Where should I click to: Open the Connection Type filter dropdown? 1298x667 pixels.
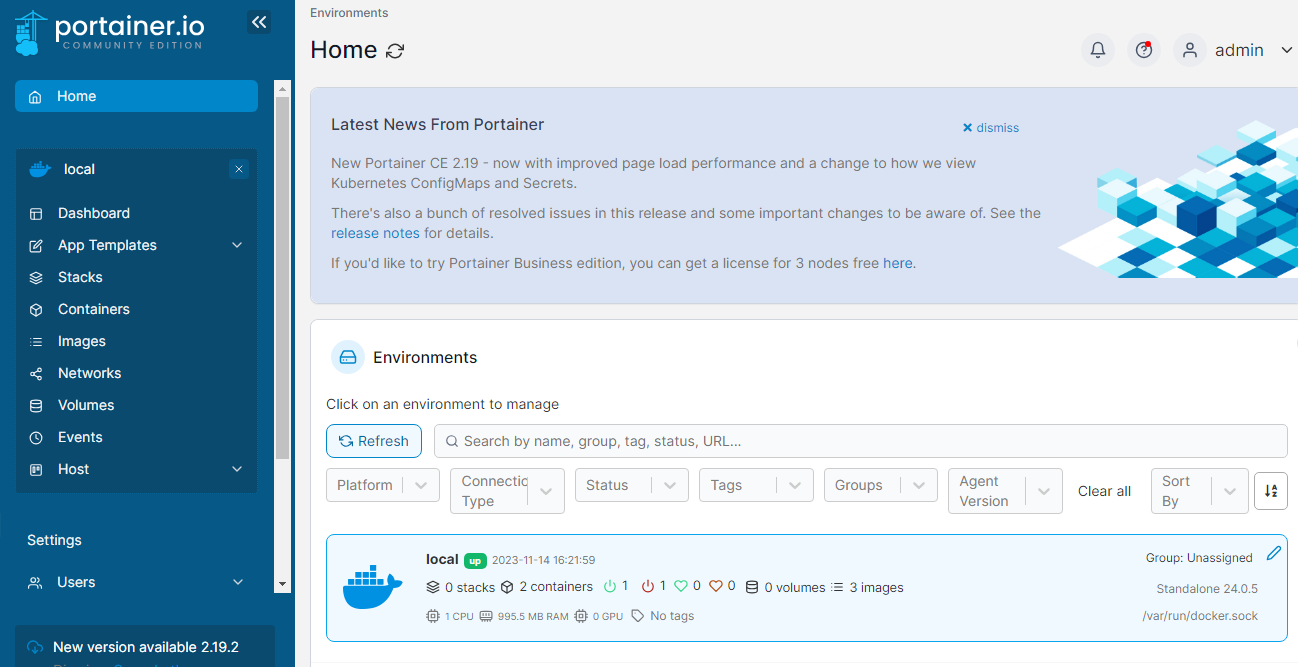507,491
